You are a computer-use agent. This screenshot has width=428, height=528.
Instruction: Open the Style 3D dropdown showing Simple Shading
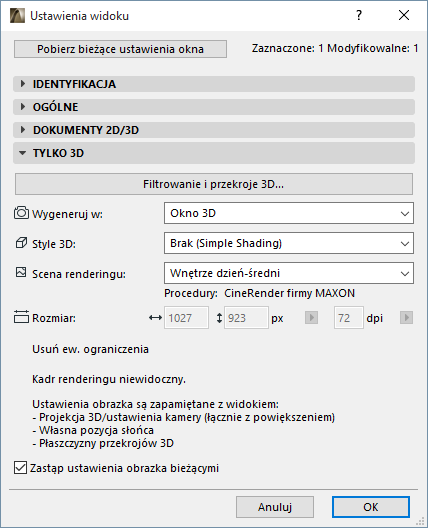[x=289, y=243]
